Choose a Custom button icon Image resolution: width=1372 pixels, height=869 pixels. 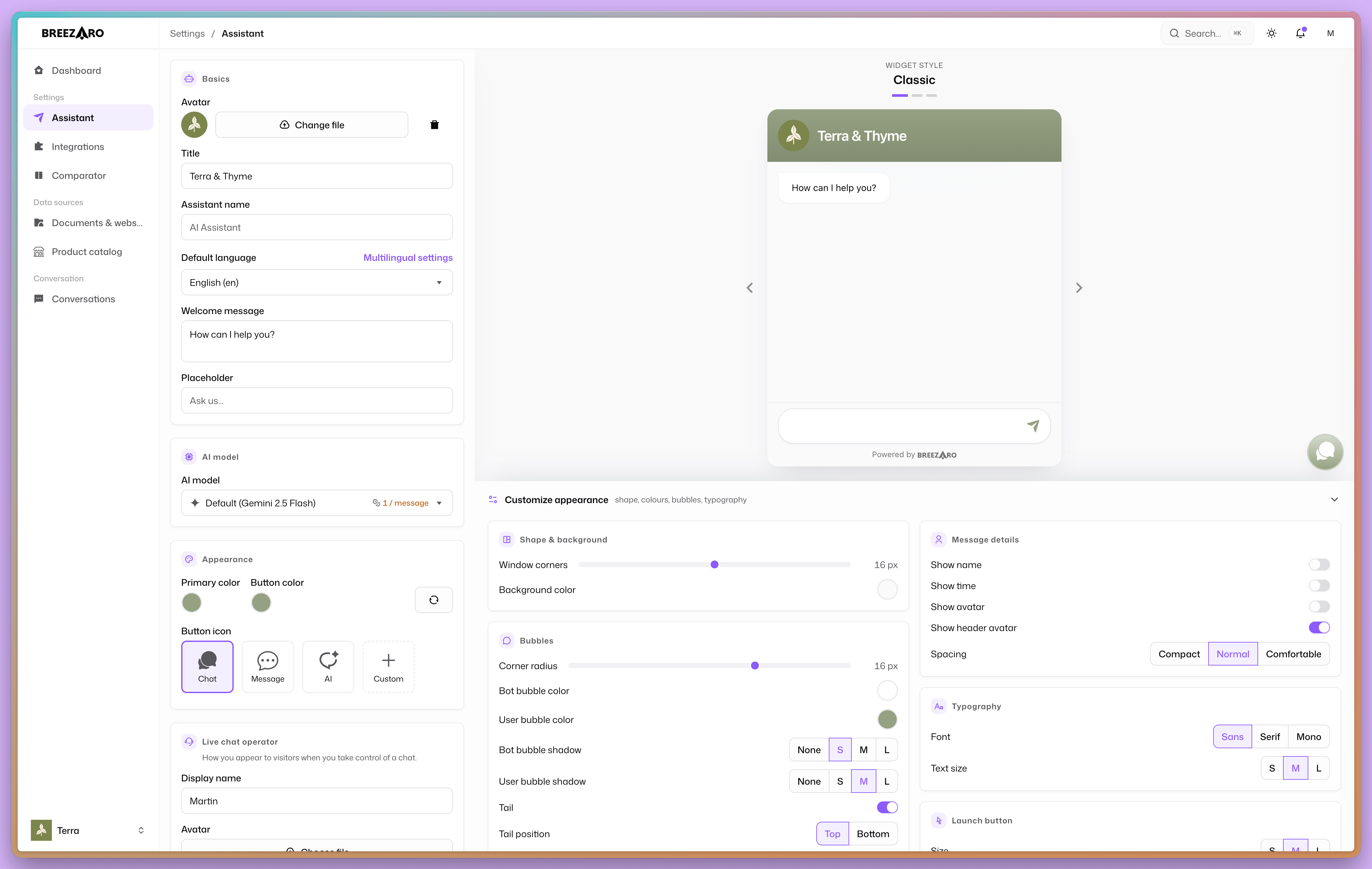pyautogui.click(x=389, y=666)
